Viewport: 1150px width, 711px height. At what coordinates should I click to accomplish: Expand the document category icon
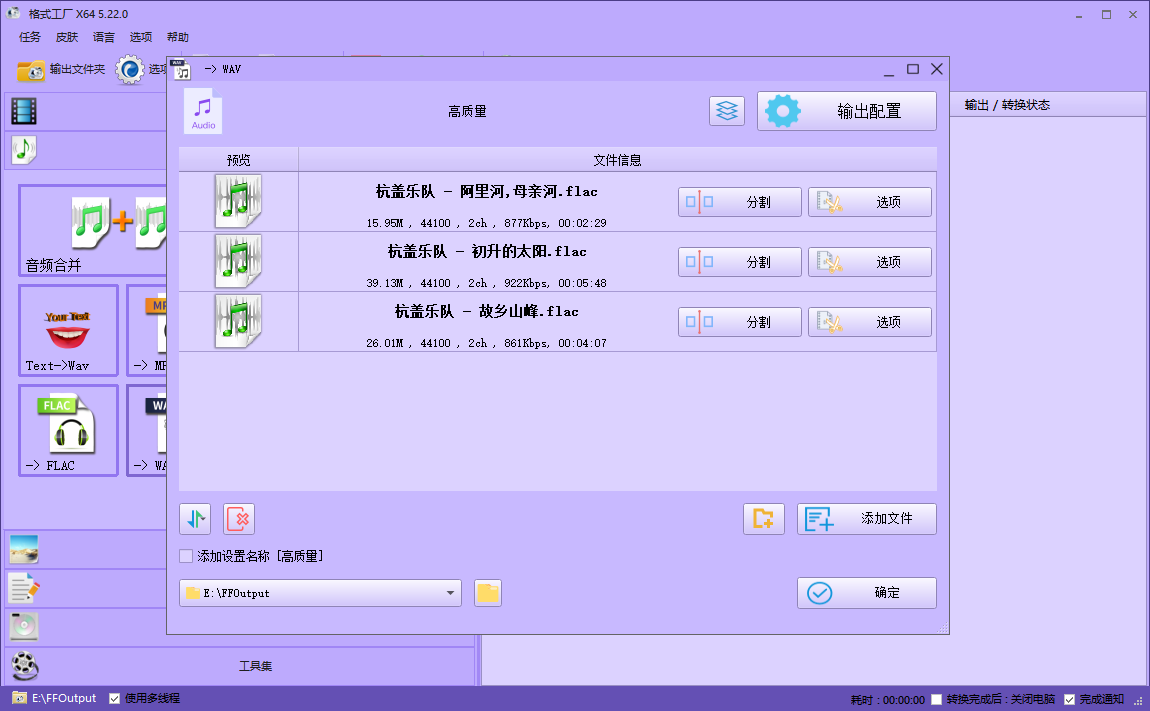point(24,588)
